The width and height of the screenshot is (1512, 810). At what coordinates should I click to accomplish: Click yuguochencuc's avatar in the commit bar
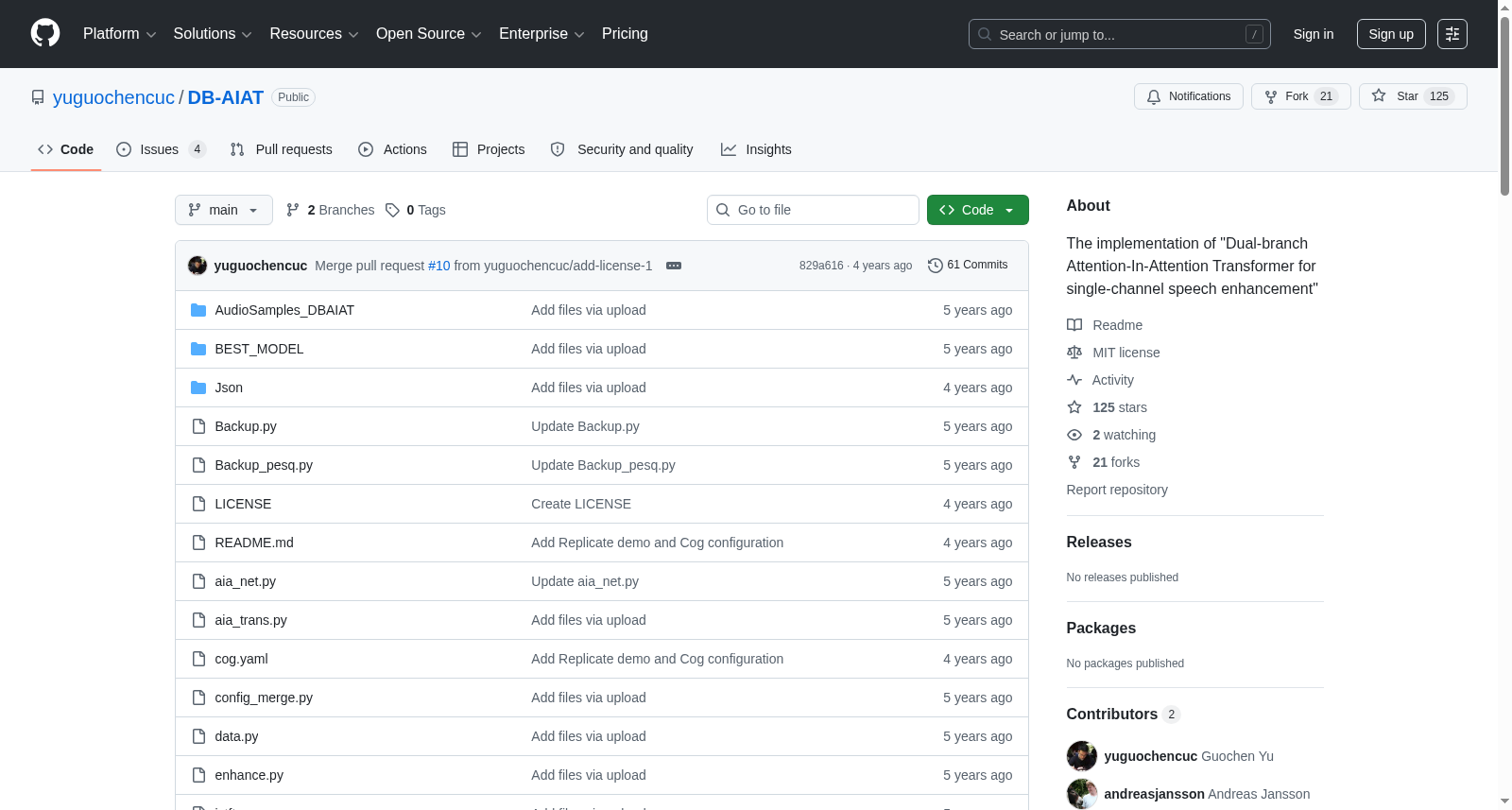[198, 266]
